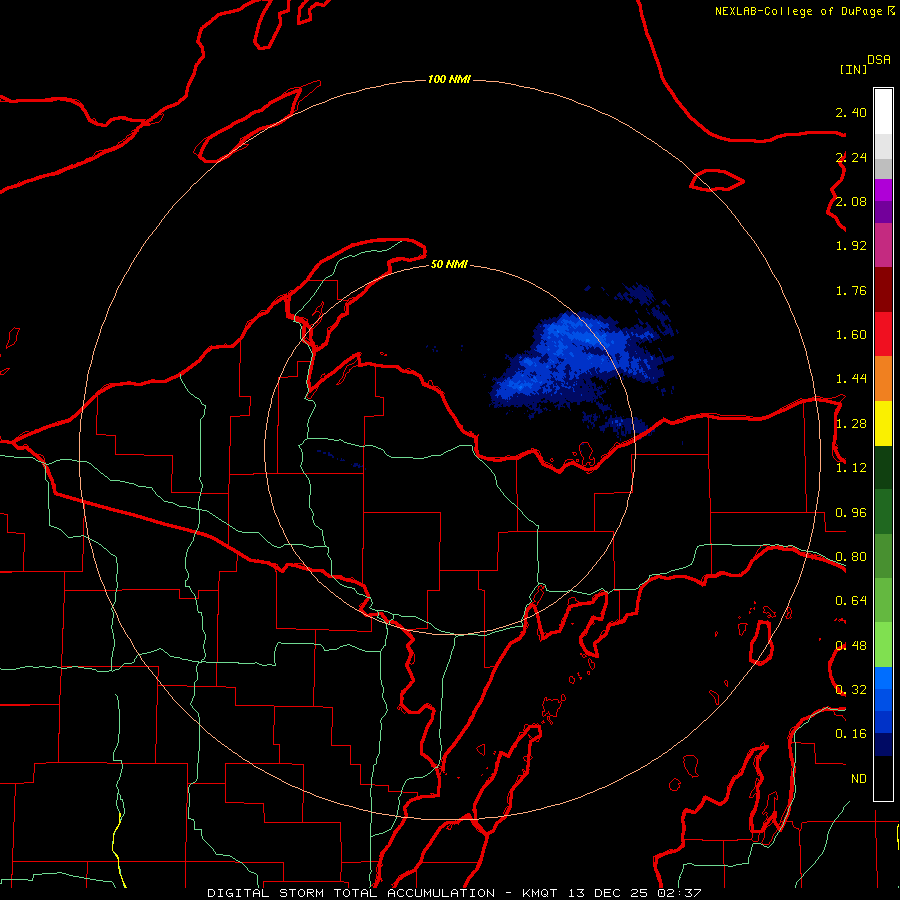Screen dimensions: 900x900
Task: Select the "2.24" legend value
Action: pos(851,157)
